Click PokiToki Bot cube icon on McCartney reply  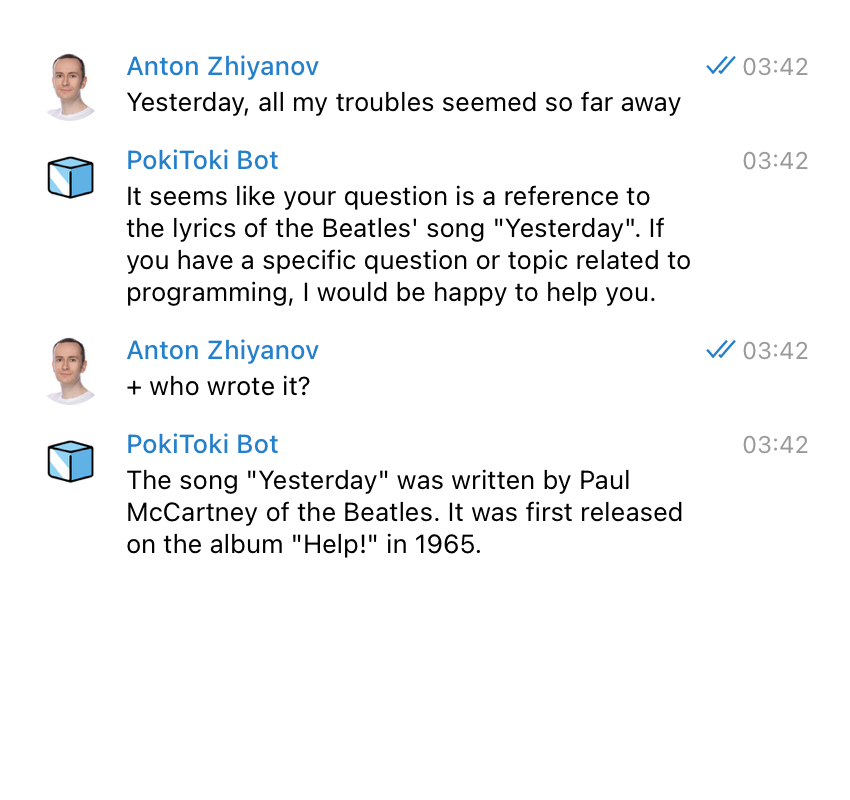click(x=70, y=462)
